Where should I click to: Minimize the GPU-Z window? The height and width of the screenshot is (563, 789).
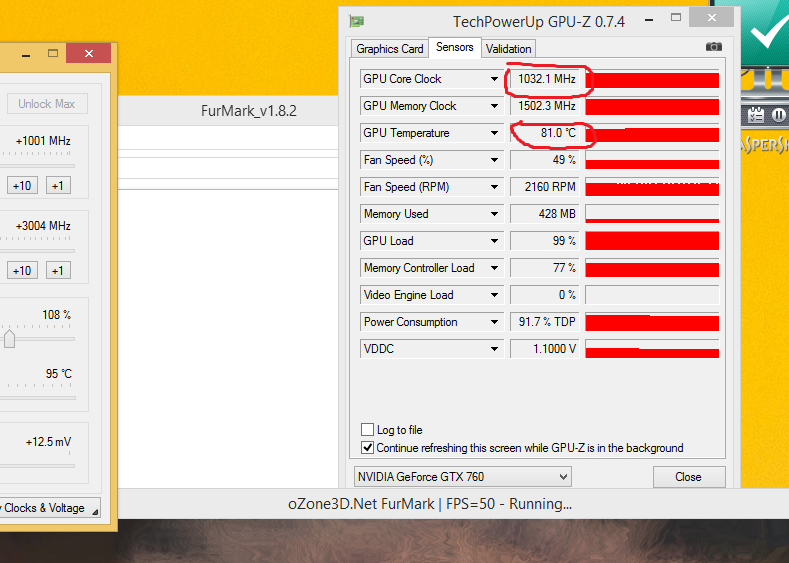coord(649,20)
